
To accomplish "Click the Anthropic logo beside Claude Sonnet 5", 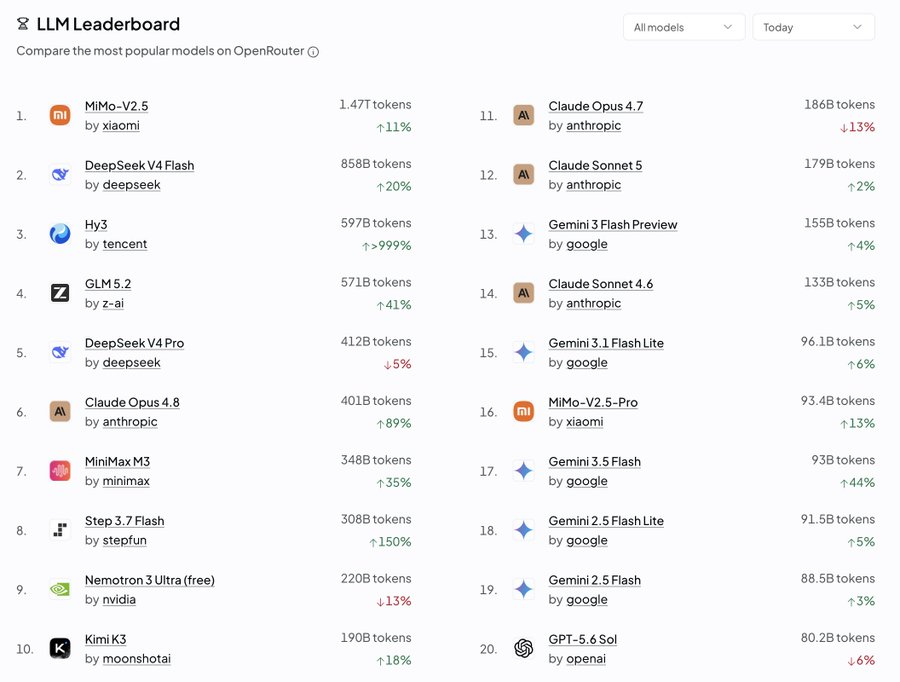I will [x=523, y=175].
